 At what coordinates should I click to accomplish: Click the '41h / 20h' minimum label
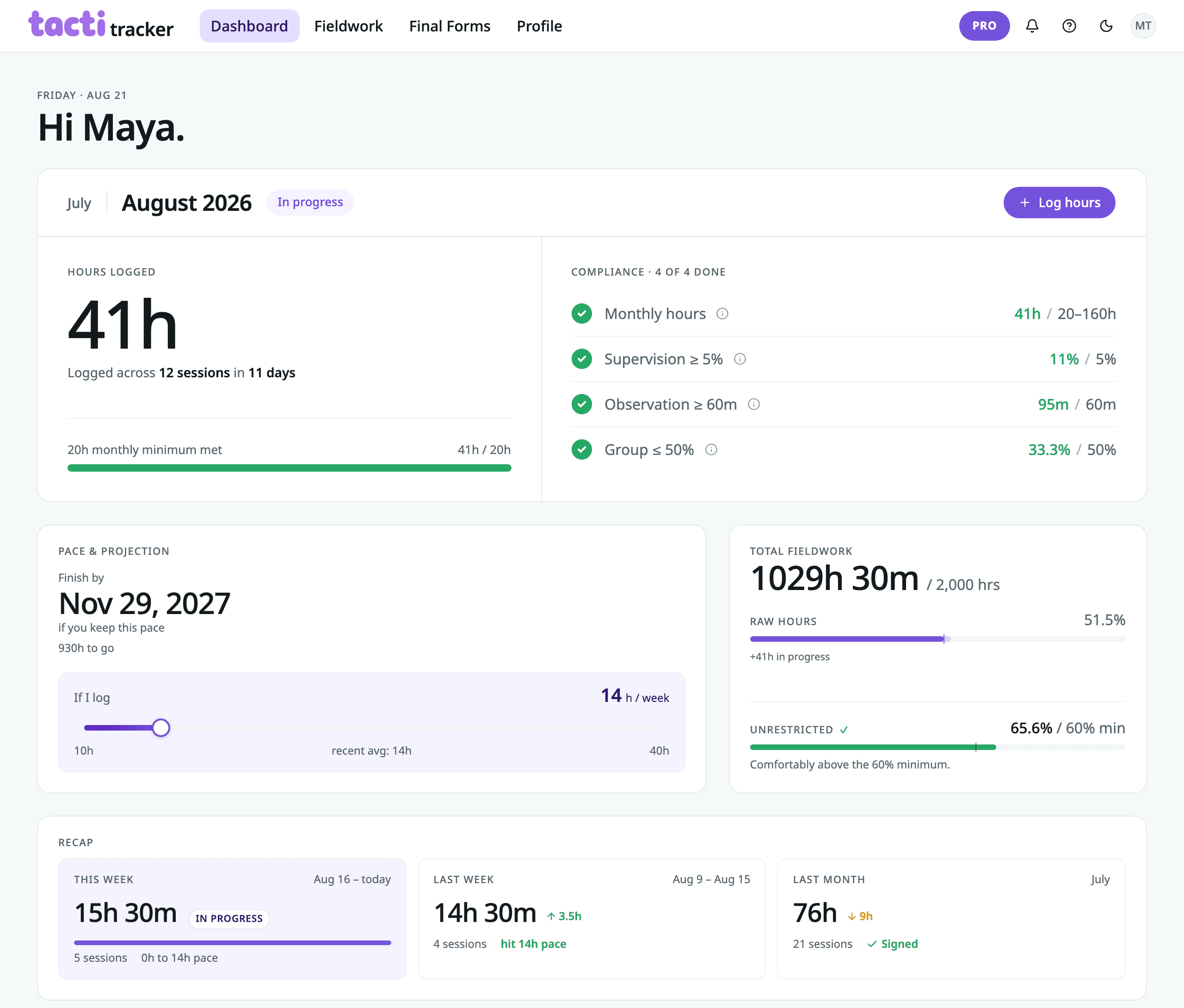point(484,450)
